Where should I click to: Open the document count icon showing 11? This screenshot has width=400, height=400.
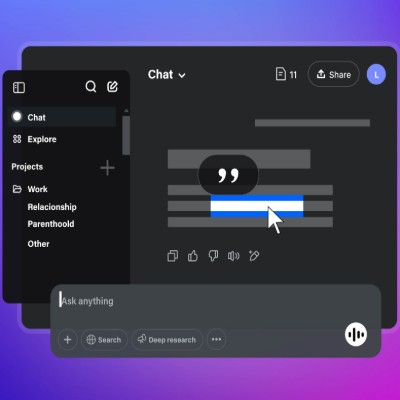(286, 74)
